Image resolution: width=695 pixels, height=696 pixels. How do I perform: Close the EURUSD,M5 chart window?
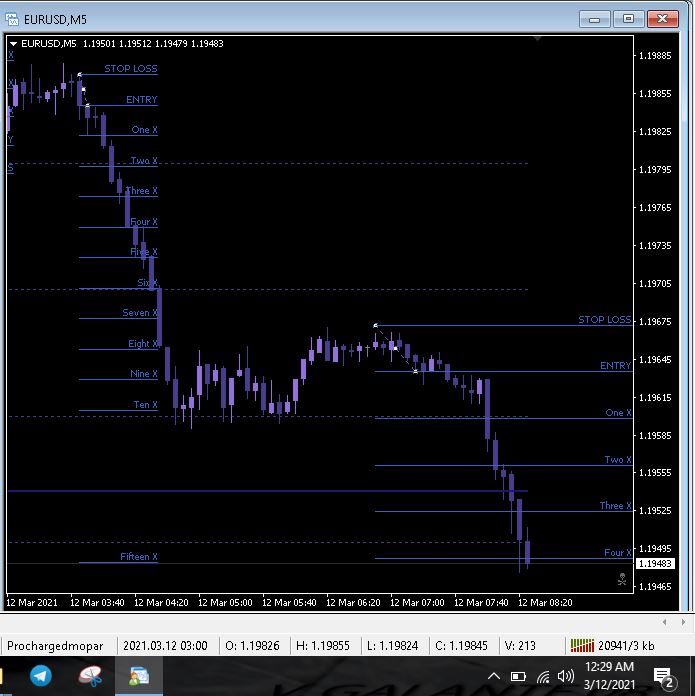coord(663,19)
